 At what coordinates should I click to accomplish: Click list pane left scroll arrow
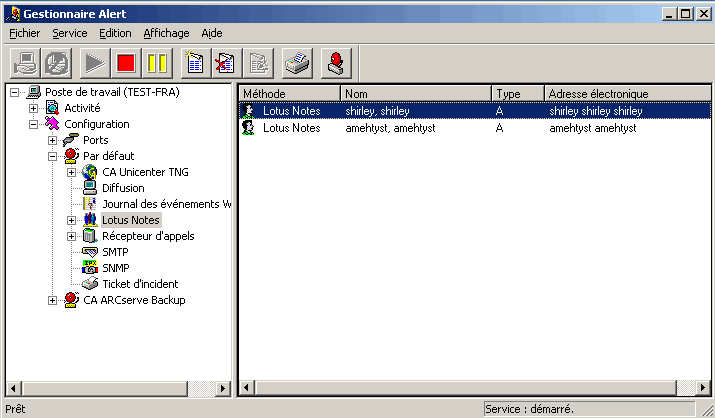247,388
